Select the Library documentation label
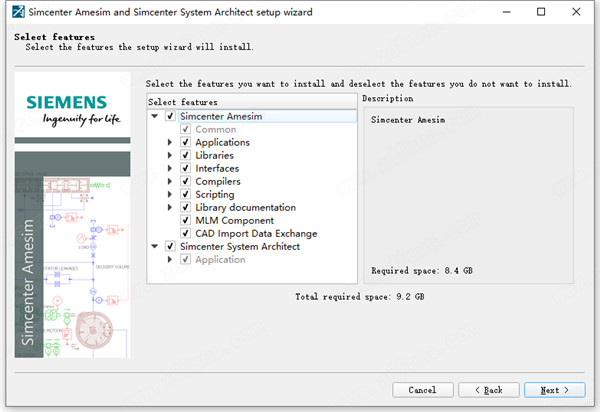The width and height of the screenshot is (600, 412). 246,207
